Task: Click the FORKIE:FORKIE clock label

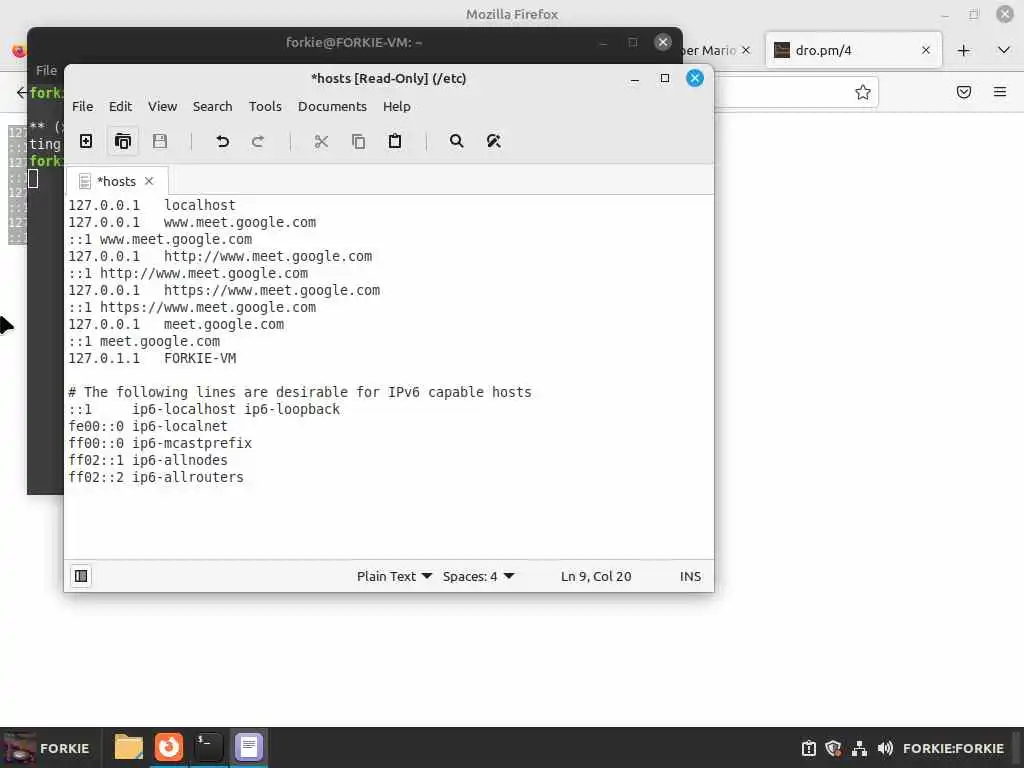Action: 953,748
